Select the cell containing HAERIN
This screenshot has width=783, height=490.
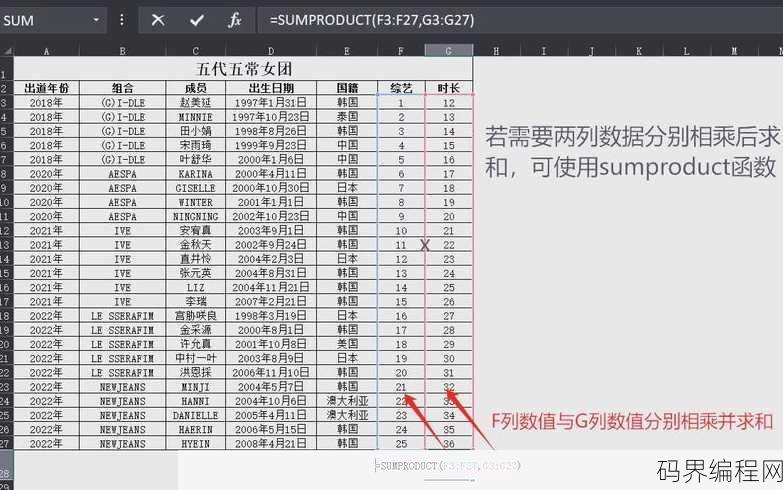coord(195,430)
